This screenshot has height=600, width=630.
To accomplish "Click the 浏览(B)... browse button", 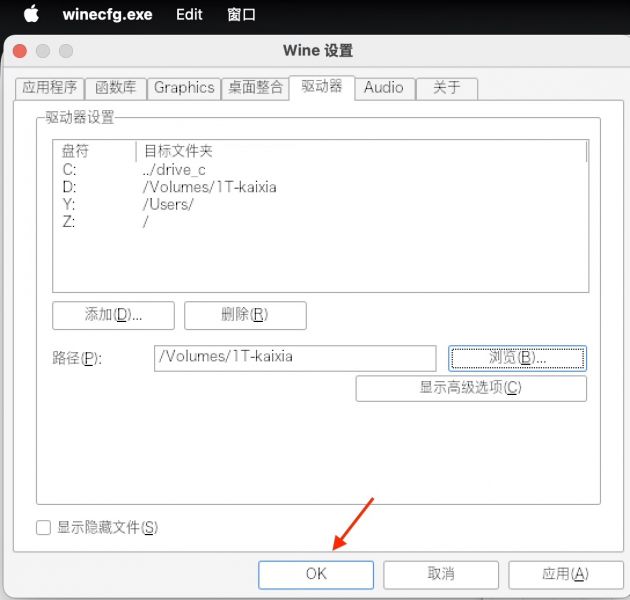I will [517, 358].
